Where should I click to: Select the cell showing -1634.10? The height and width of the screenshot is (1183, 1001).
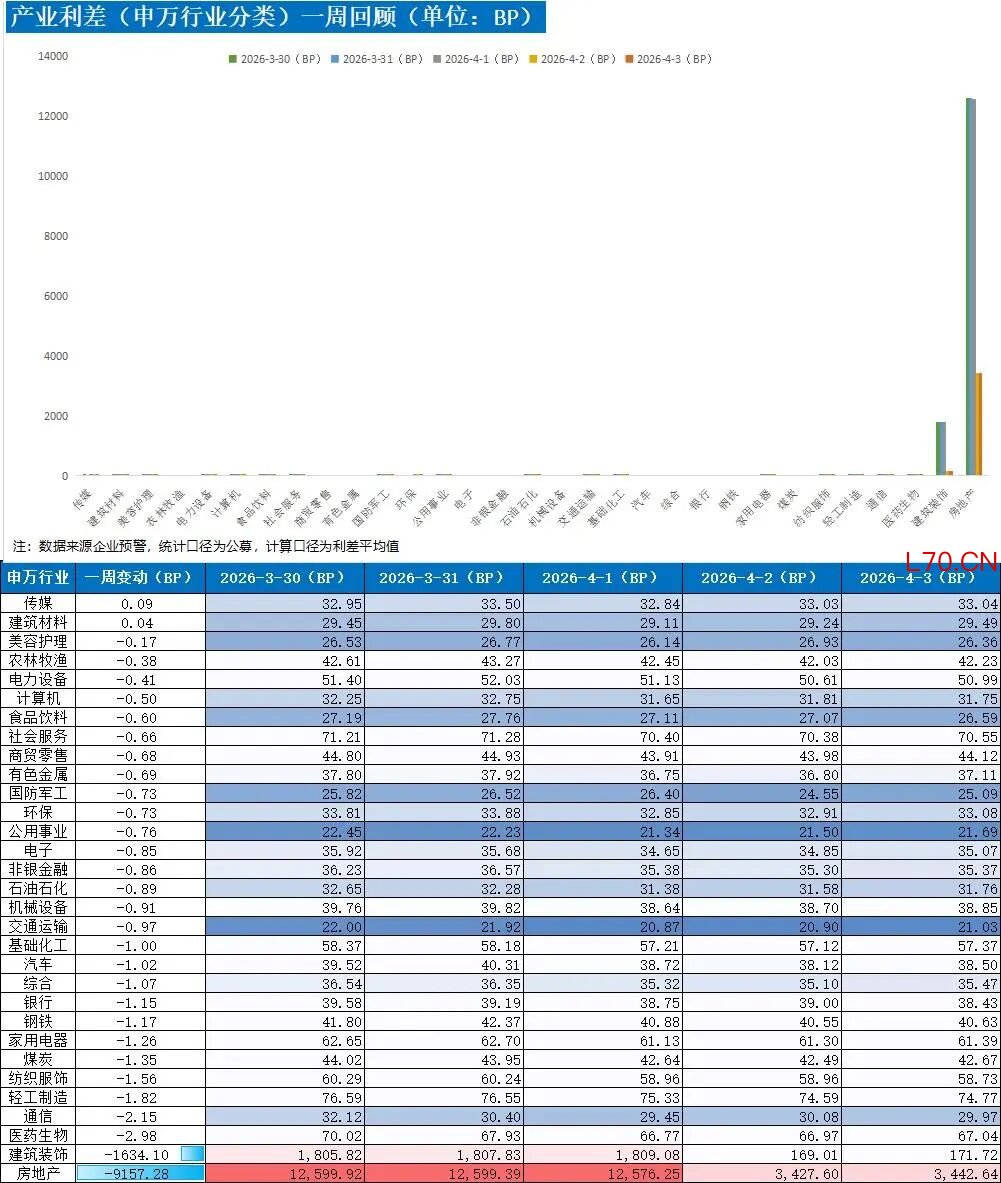click(140, 1154)
